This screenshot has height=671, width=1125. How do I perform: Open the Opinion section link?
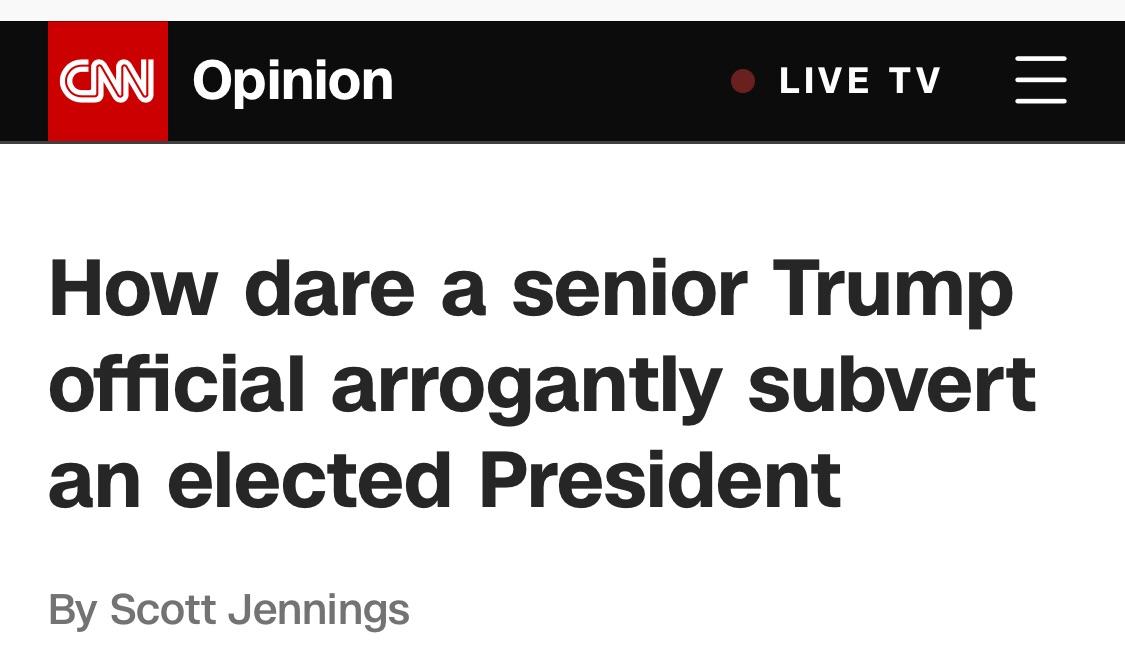tap(293, 80)
